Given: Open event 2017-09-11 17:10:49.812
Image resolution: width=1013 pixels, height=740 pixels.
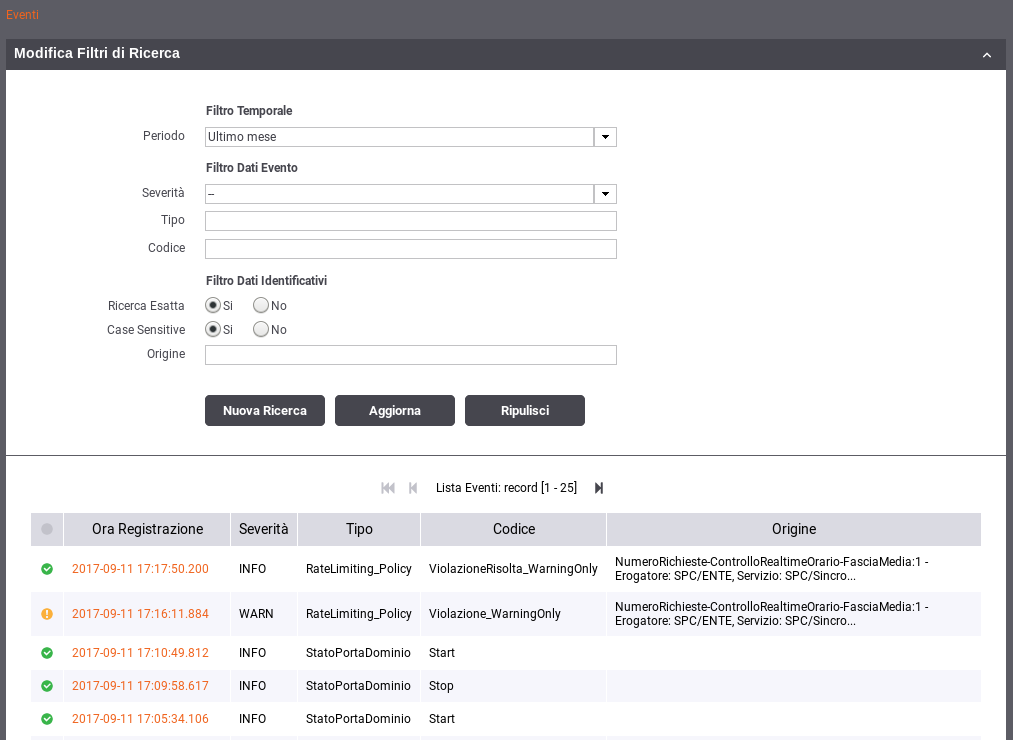Looking at the screenshot, I should pyautogui.click(x=140, y=653).
